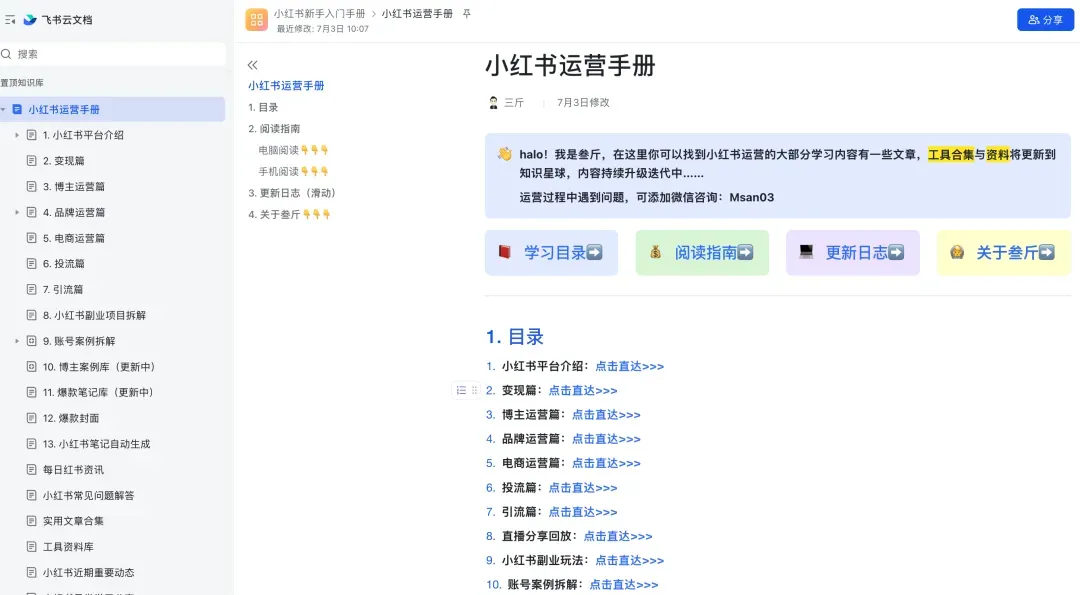
Task: Open the orange grid workspace icon
Action: coord(256,20)
